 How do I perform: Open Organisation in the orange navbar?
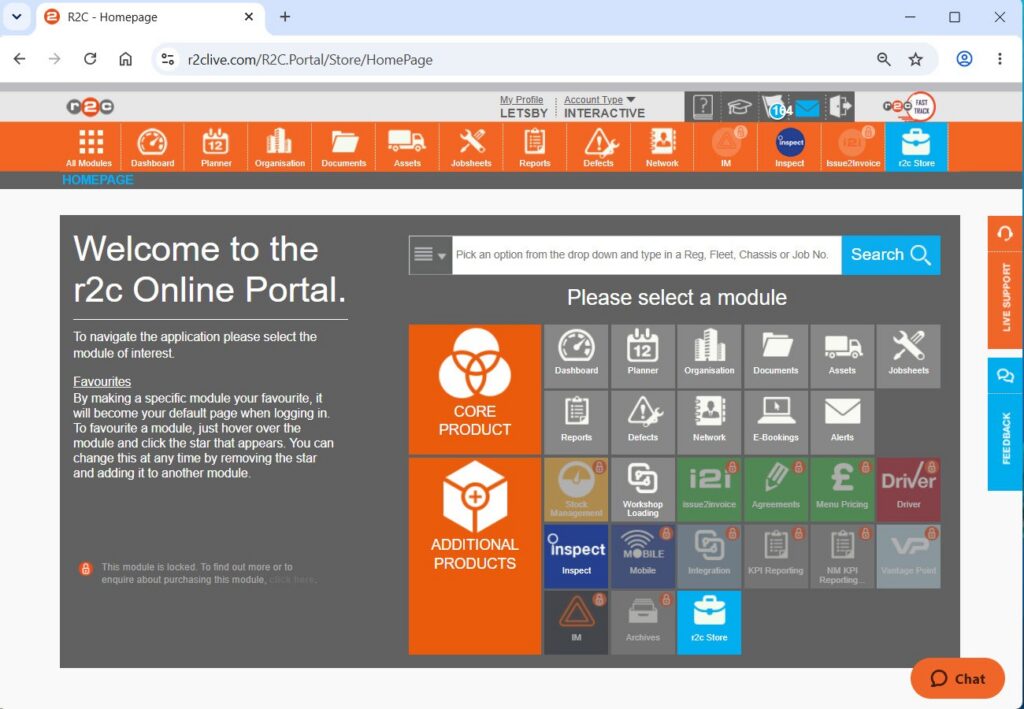(x=280, y=148)
